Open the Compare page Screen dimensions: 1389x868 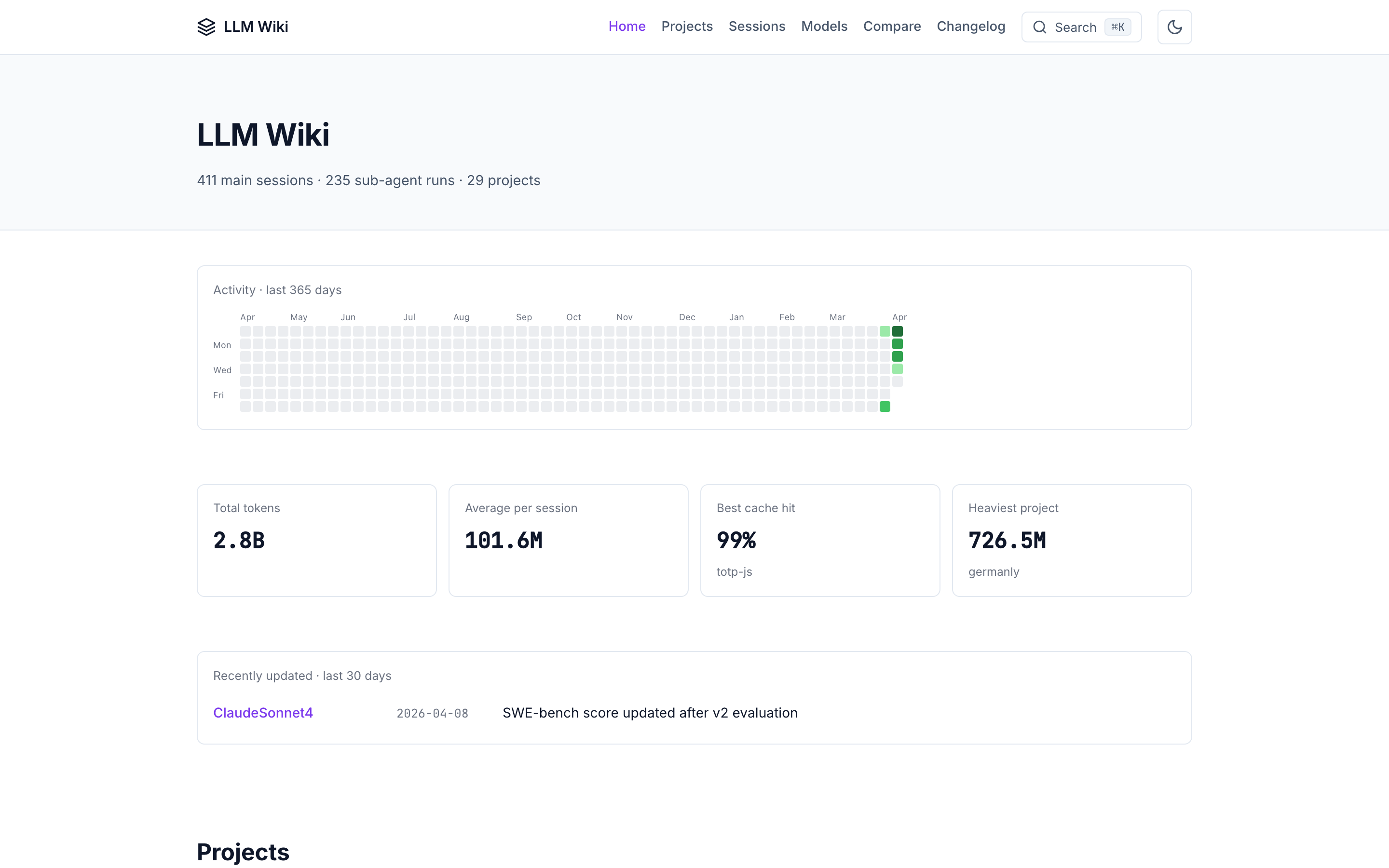pos(892,27)
